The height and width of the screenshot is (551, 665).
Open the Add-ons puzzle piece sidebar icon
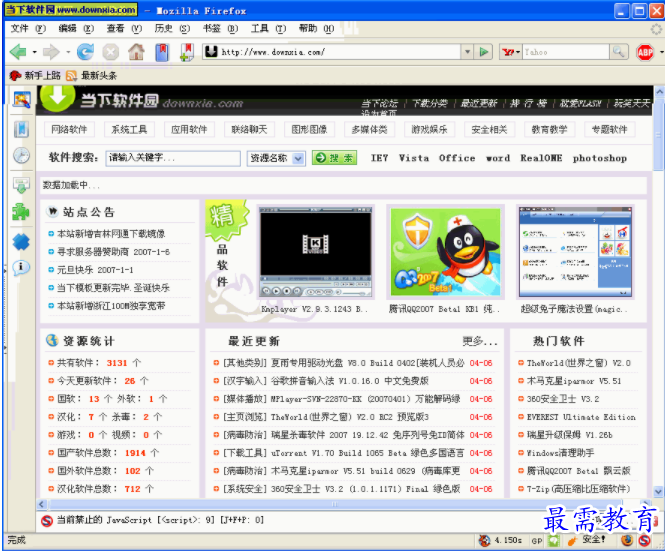(x=21, y=212)
